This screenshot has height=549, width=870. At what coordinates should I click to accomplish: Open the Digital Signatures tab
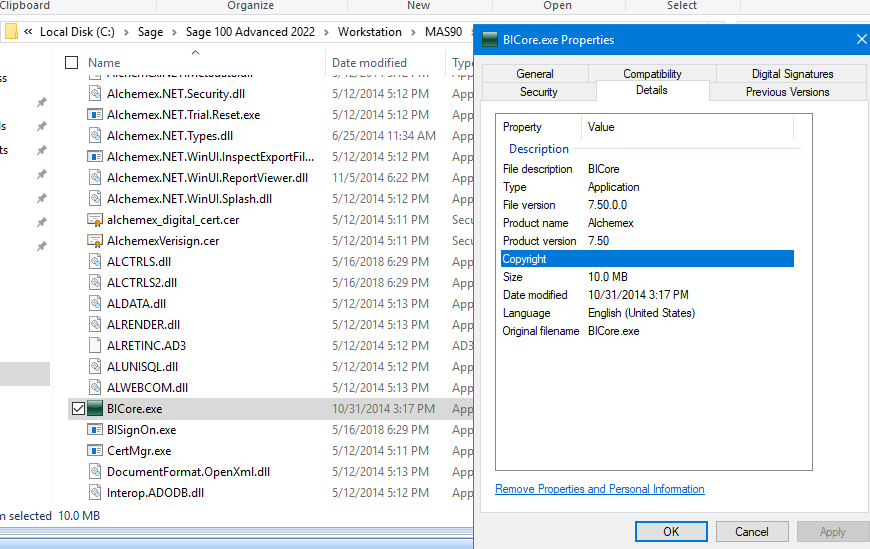coord(792,74)
